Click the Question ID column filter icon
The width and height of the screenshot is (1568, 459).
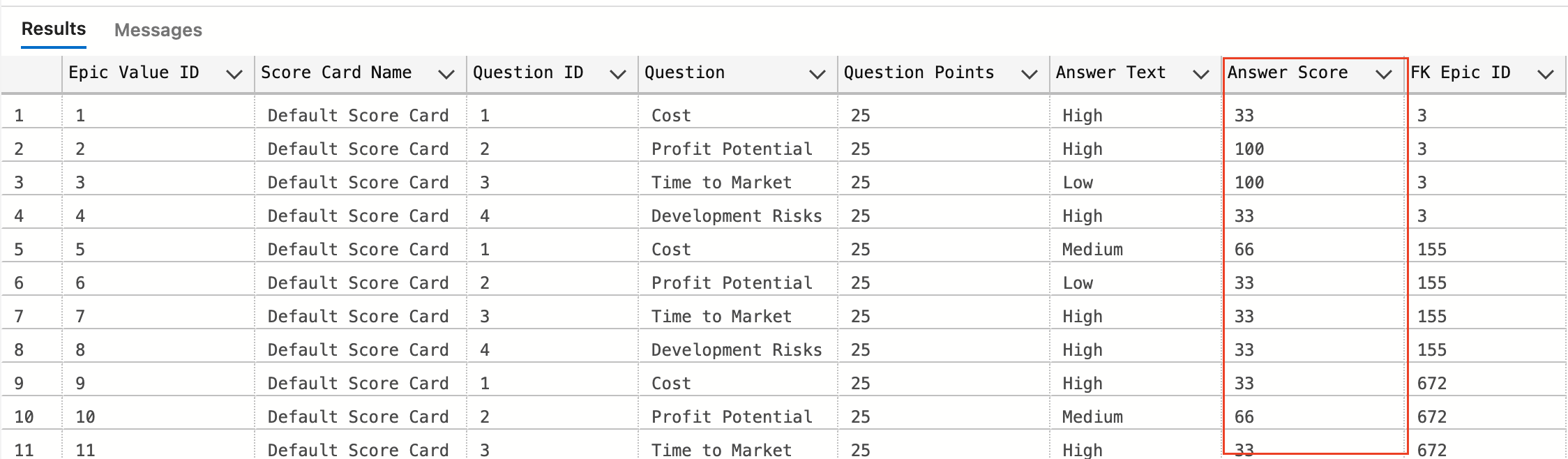pyautogui.click(x=617, y=73)
